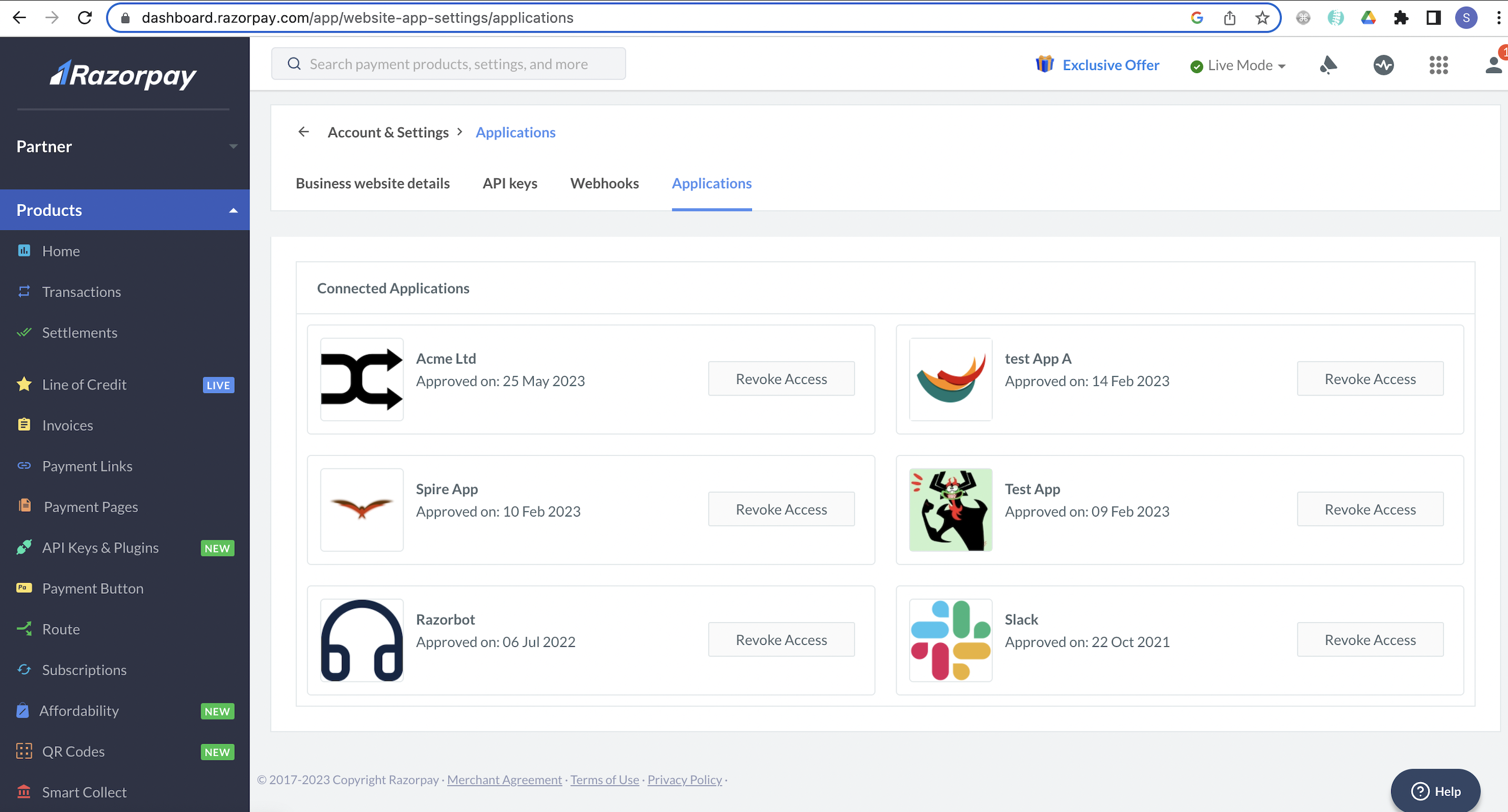Image resolution: width=1508 pixels, height=812 pixels.
Task: Click the Merchant Agreement link
Action: point(503,779)
